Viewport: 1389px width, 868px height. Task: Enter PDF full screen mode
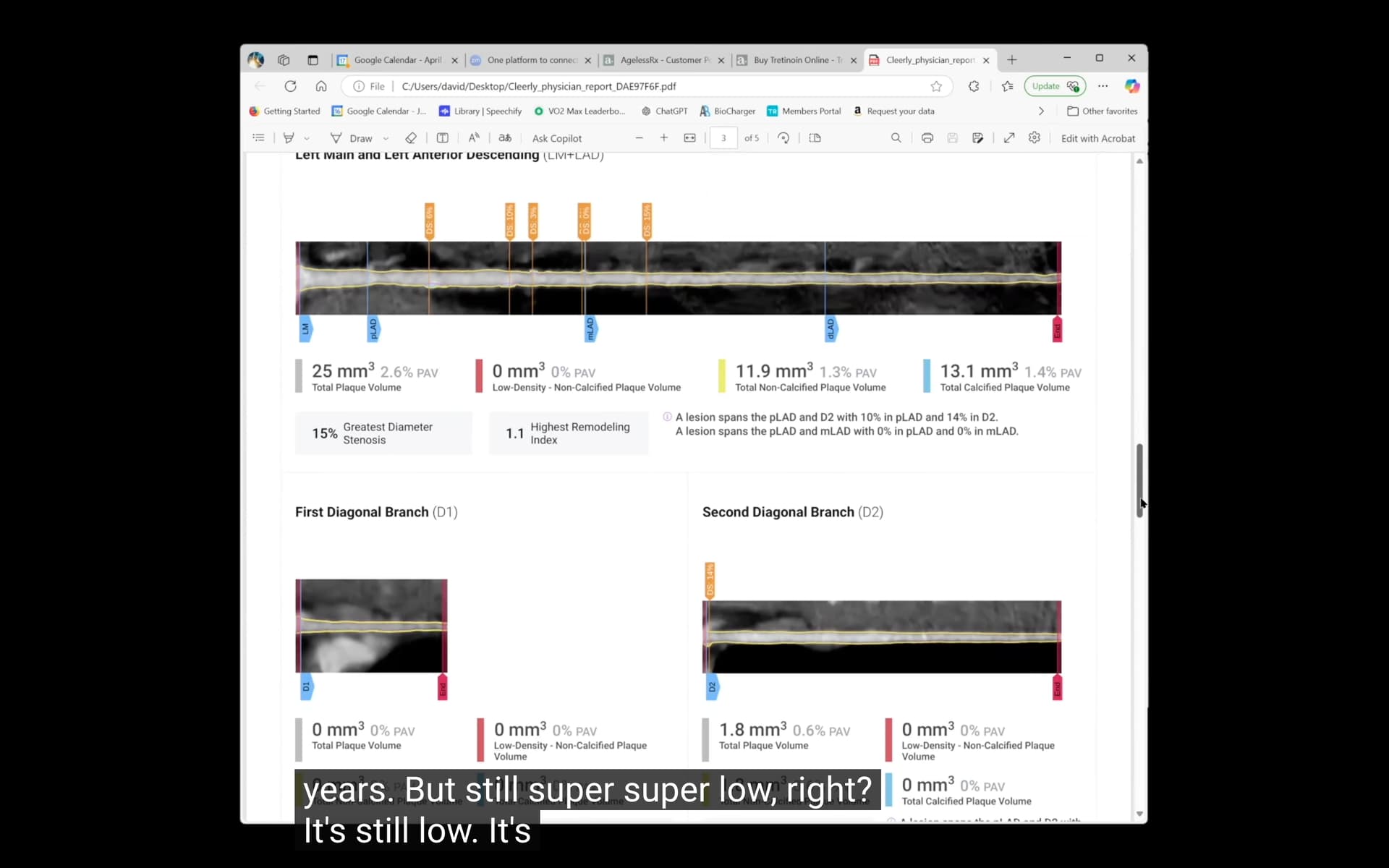[1008, 137]
